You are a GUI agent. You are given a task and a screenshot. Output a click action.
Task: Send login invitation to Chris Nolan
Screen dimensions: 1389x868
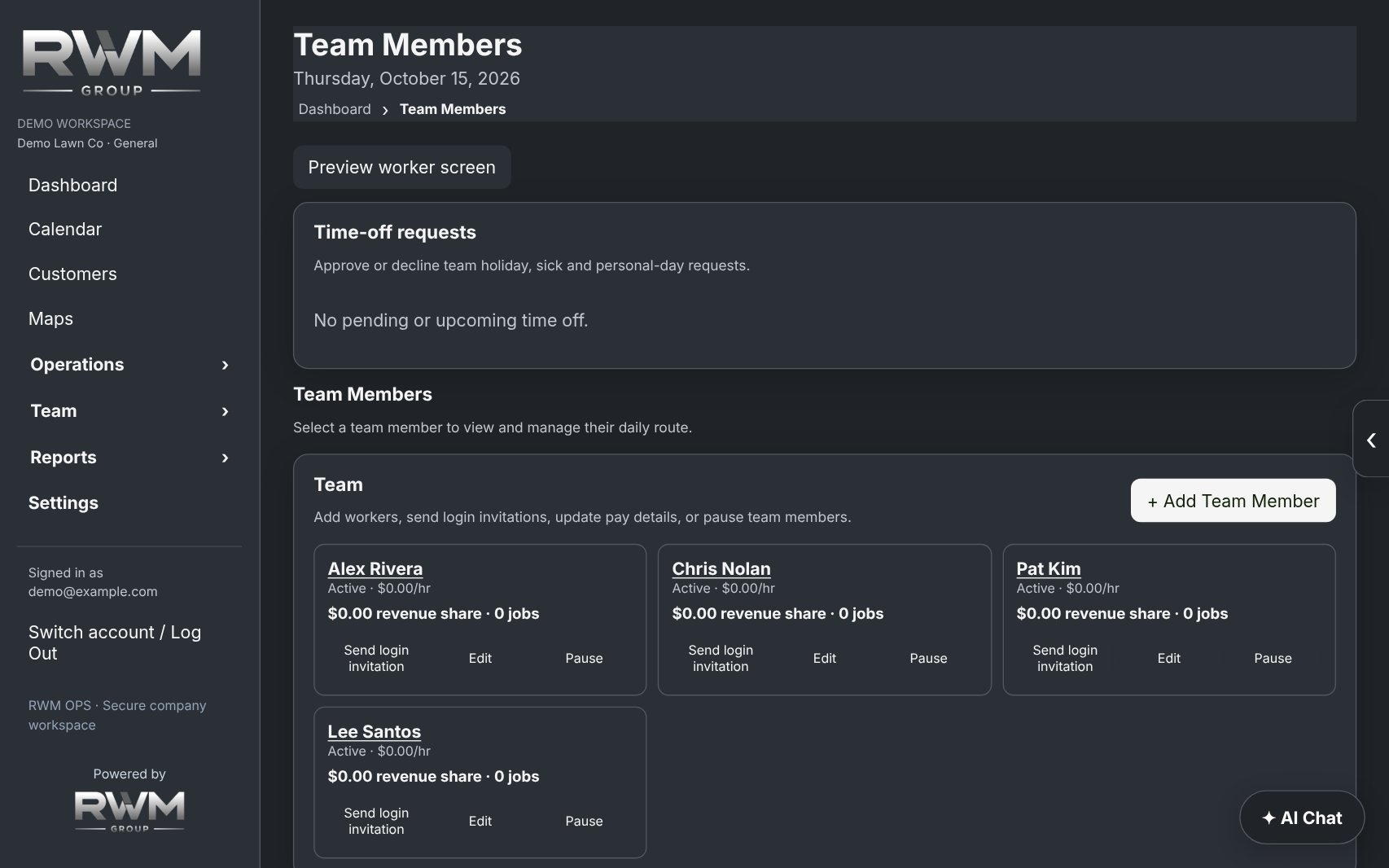click(x=721, y=658)
